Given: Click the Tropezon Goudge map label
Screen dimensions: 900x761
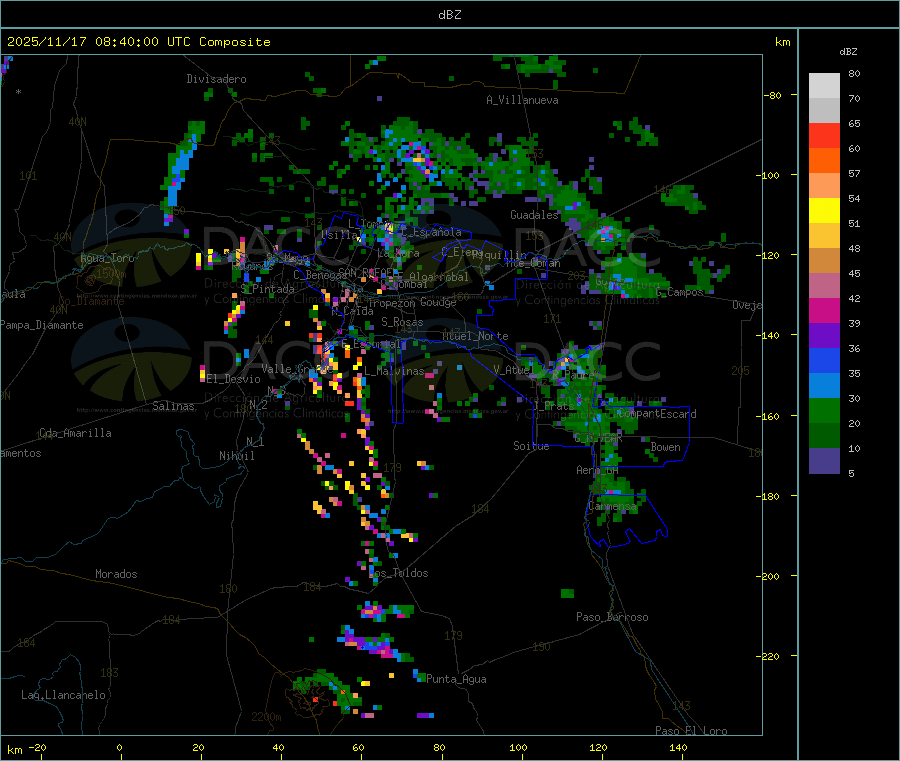Looking at the screenshot, I should tap(412, 302).
